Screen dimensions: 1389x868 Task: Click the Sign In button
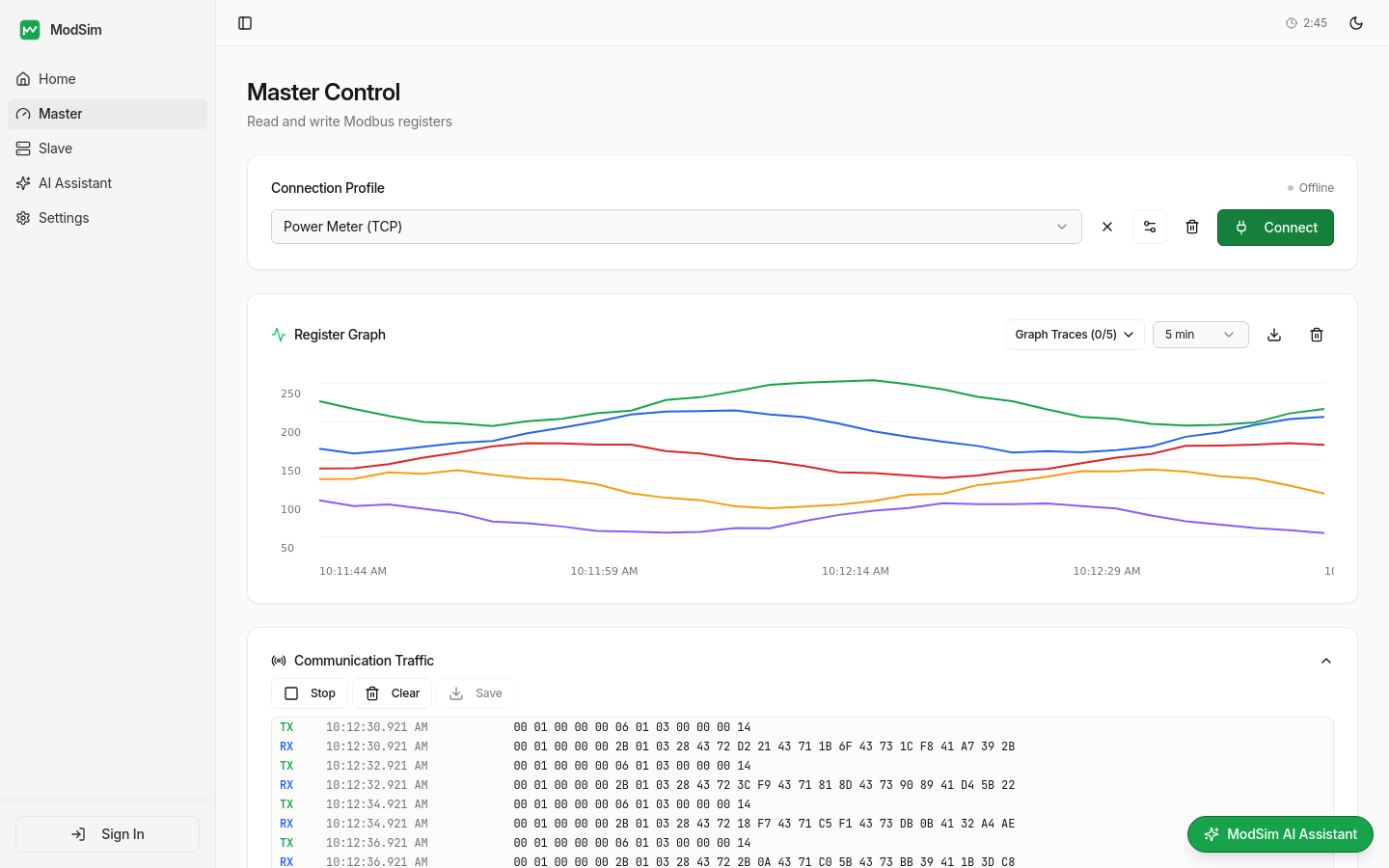[x=107, y=834]
